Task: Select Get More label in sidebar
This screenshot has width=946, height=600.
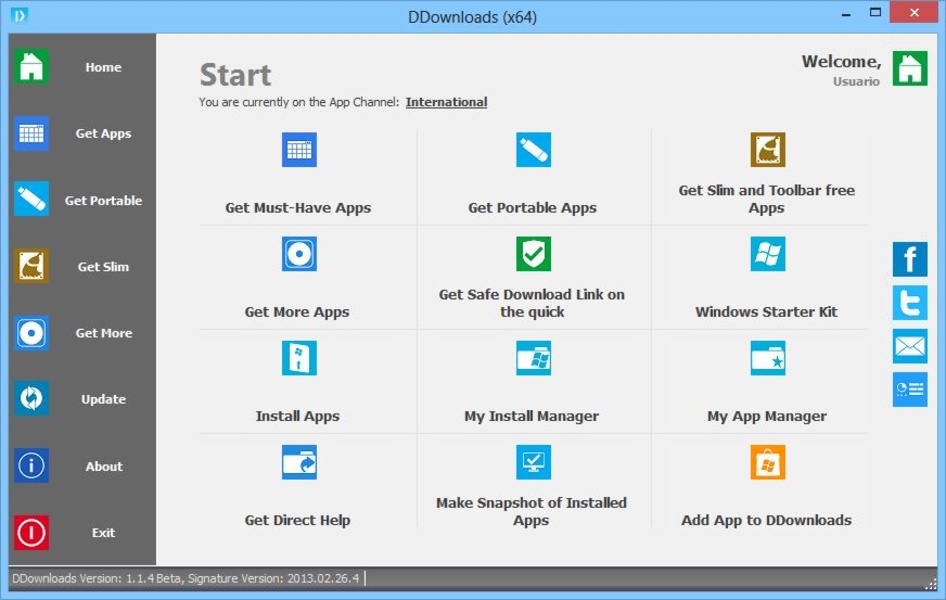Action: (x=104, y=333)
